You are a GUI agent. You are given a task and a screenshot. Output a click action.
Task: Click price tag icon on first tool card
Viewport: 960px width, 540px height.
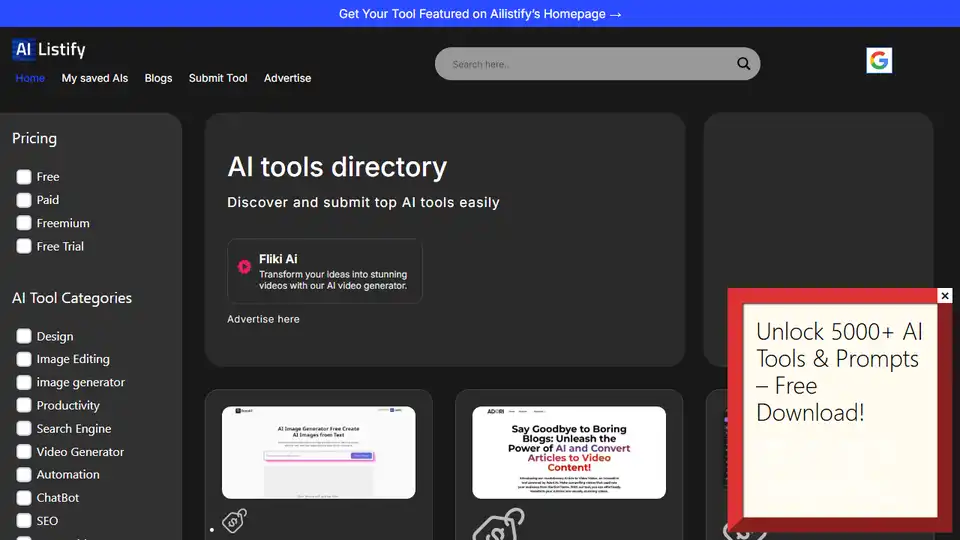pos(234,521)
